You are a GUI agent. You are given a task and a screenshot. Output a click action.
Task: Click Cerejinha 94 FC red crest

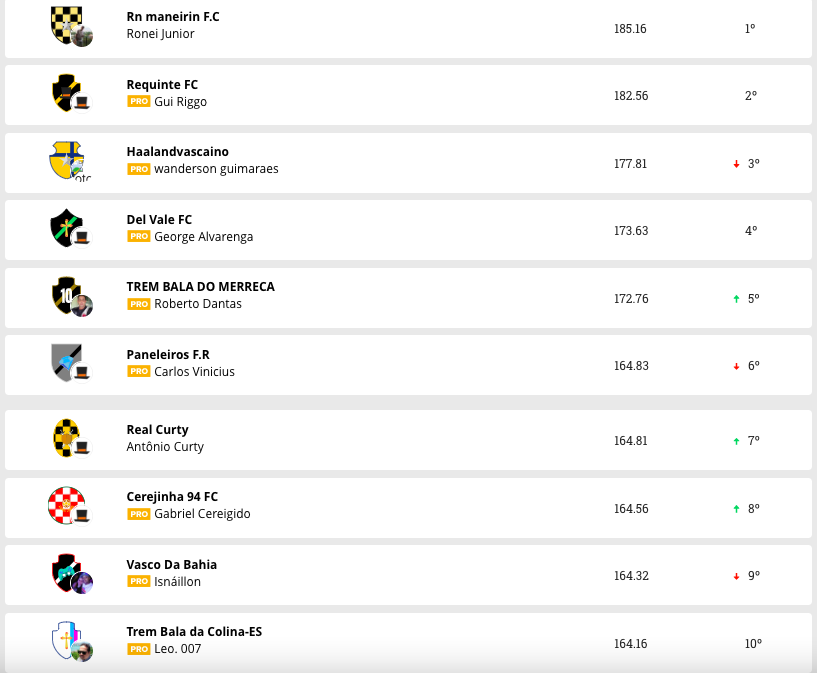[66, 505]
